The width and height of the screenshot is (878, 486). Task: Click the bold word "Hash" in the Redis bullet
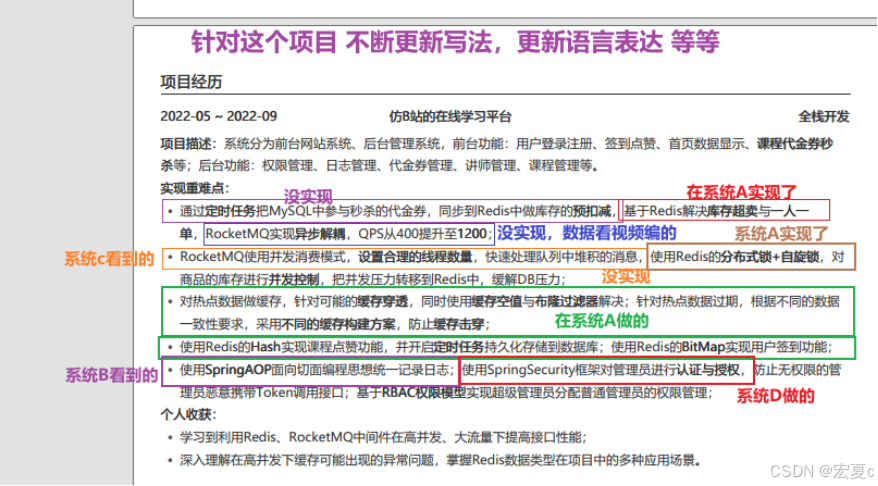[265, 347]
